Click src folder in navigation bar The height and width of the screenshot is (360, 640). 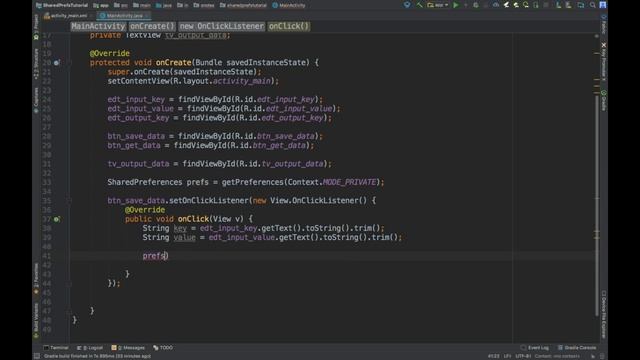(121, 5)
